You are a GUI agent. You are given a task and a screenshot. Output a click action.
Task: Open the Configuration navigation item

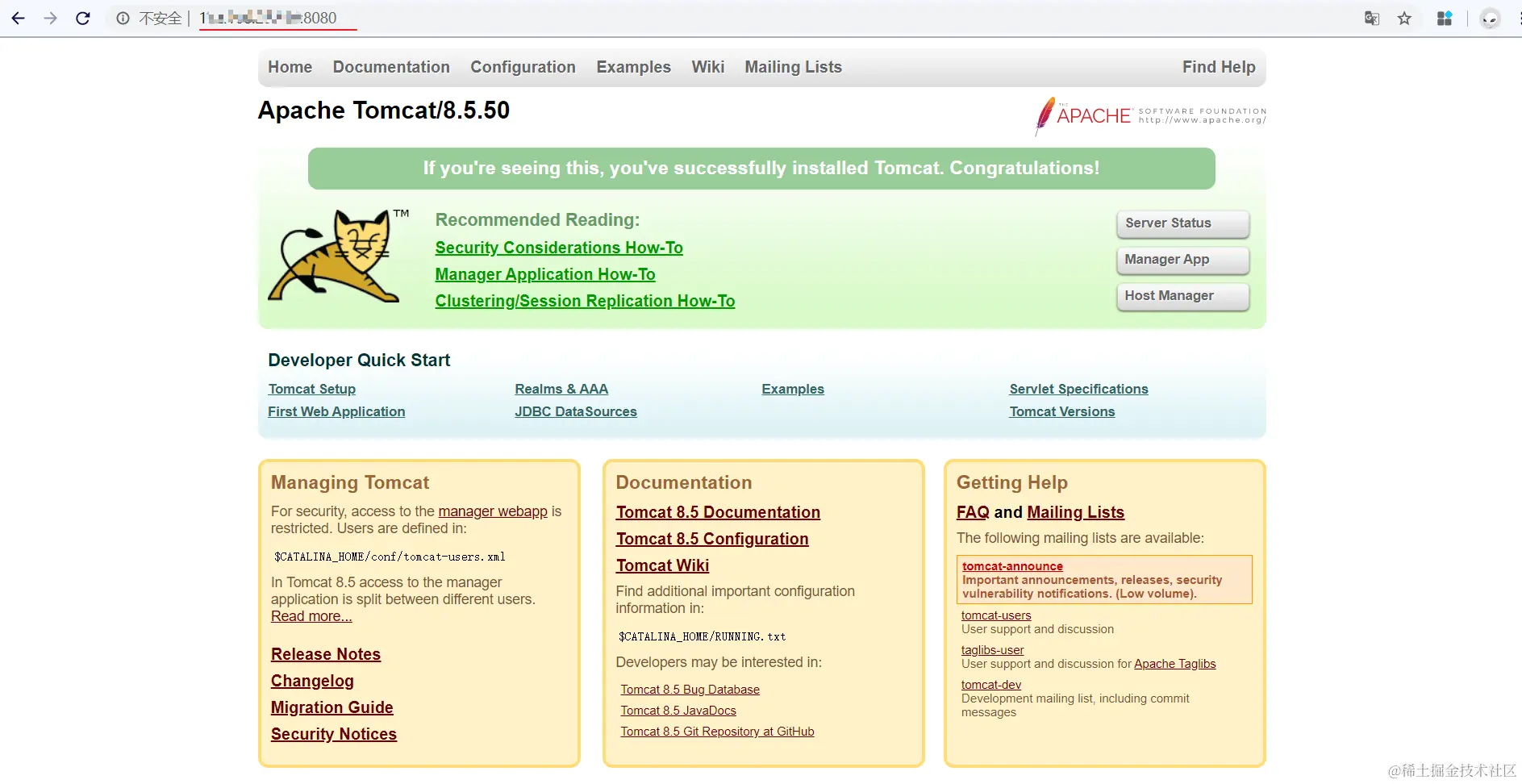(x=523, y=67)
